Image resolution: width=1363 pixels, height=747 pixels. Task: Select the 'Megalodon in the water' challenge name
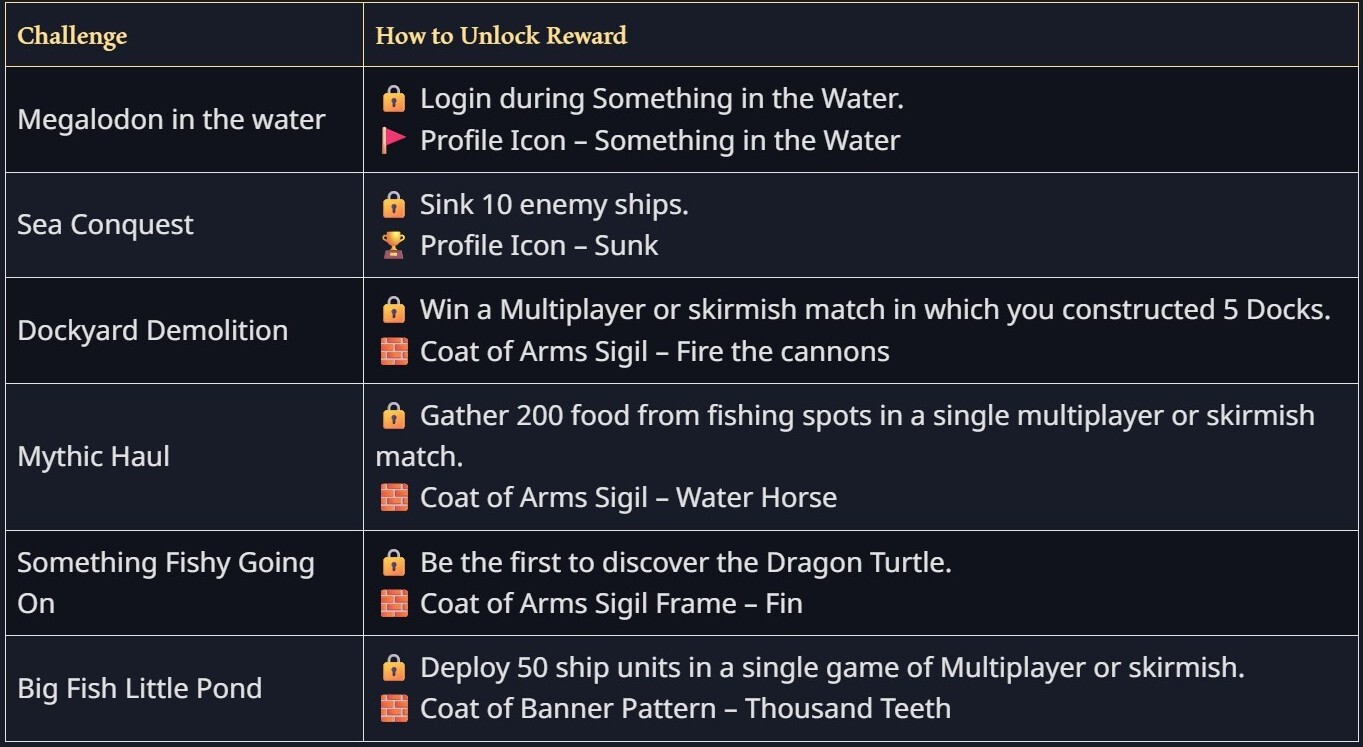click(x=171, y=120)
